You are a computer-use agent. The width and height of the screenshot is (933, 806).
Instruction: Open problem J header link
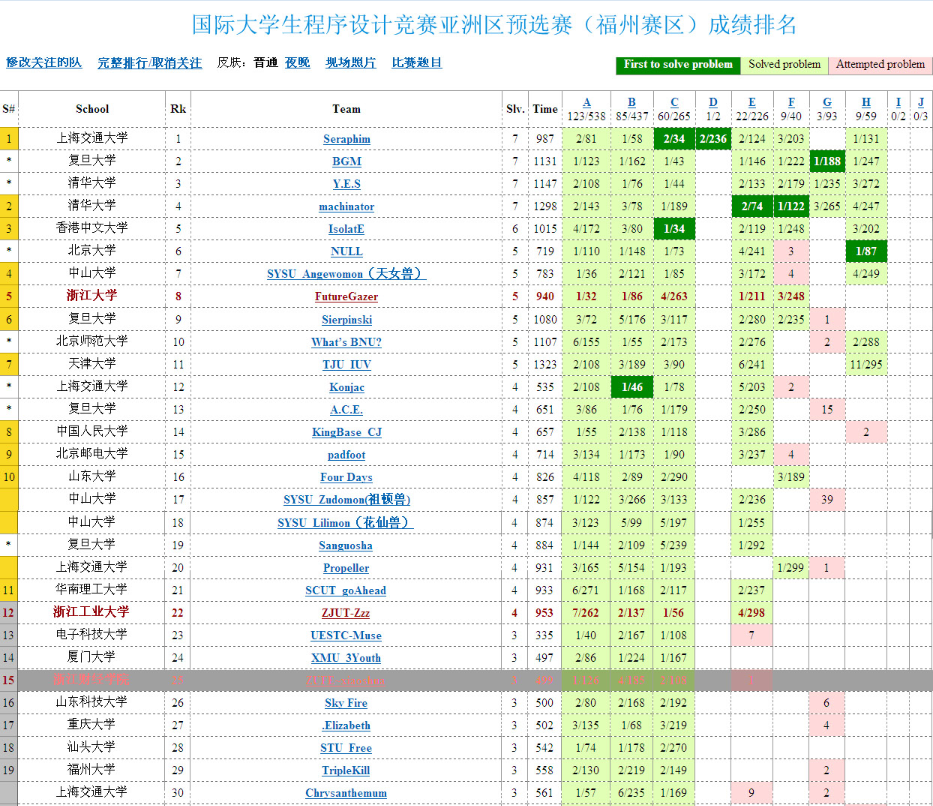[x=920, y=102]
